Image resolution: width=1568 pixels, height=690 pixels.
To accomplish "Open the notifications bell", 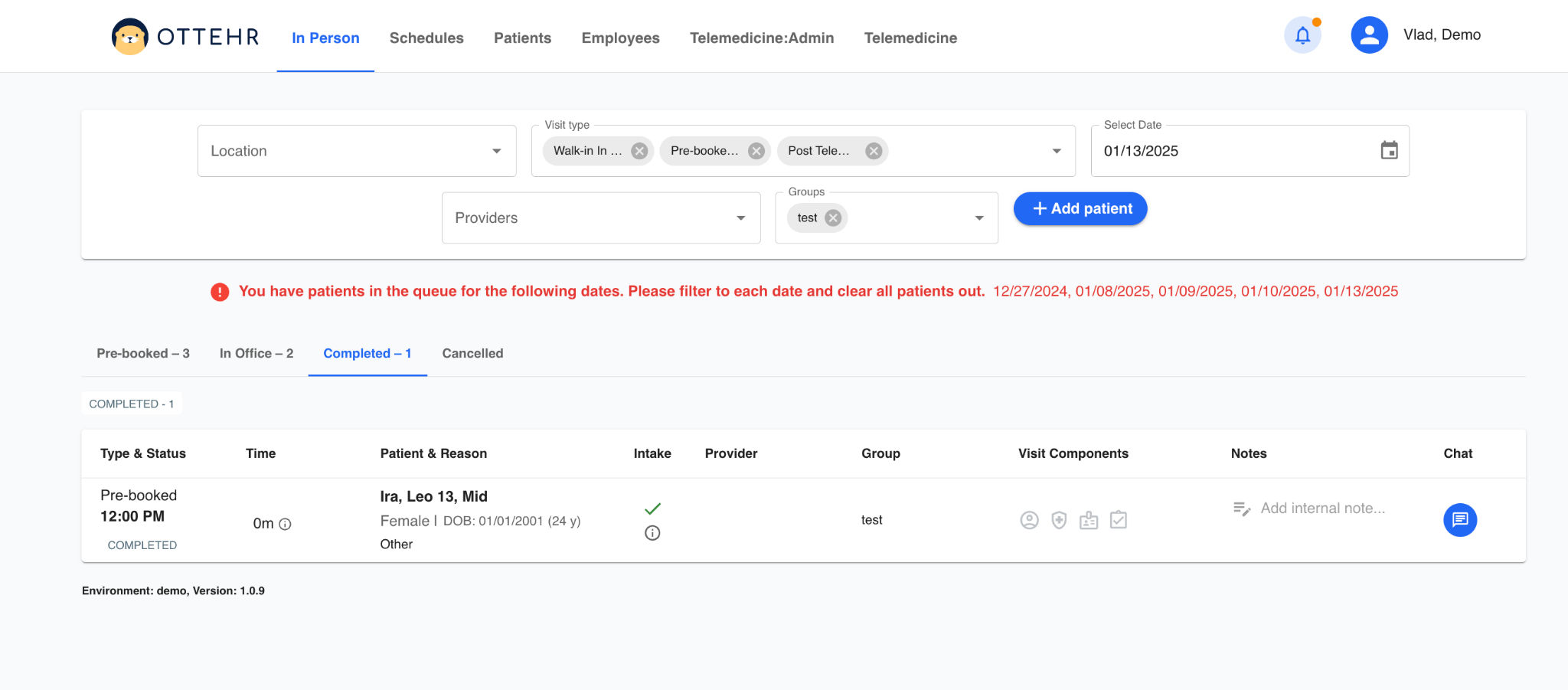I will pyautogui.click(x=1302, y=35).
